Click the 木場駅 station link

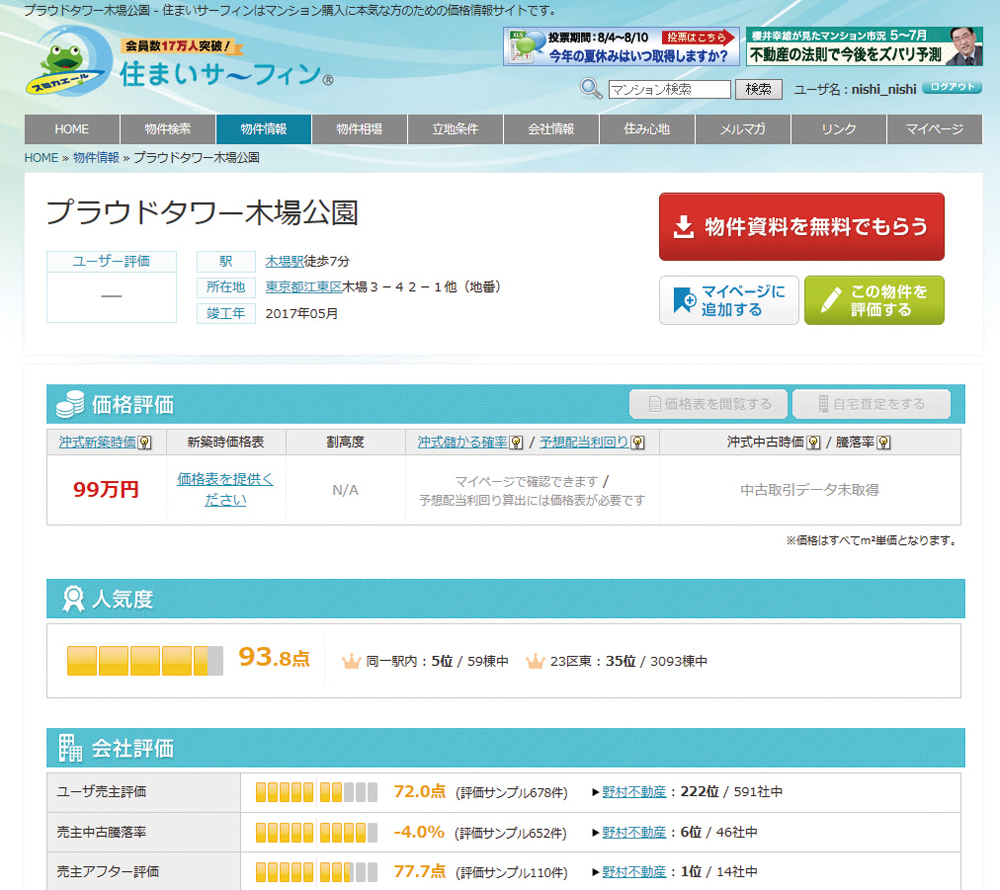tap(284, 261)
